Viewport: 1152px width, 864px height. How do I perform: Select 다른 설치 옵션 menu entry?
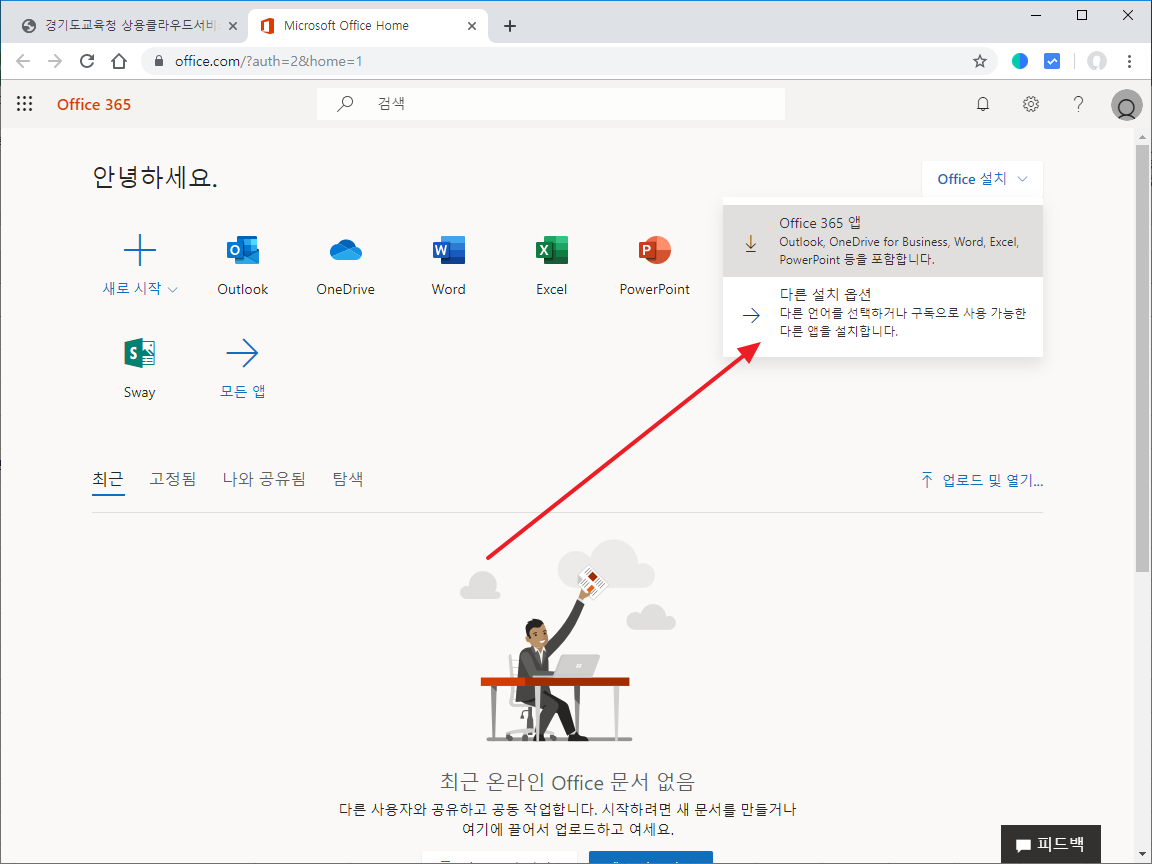tap(883, 313)
